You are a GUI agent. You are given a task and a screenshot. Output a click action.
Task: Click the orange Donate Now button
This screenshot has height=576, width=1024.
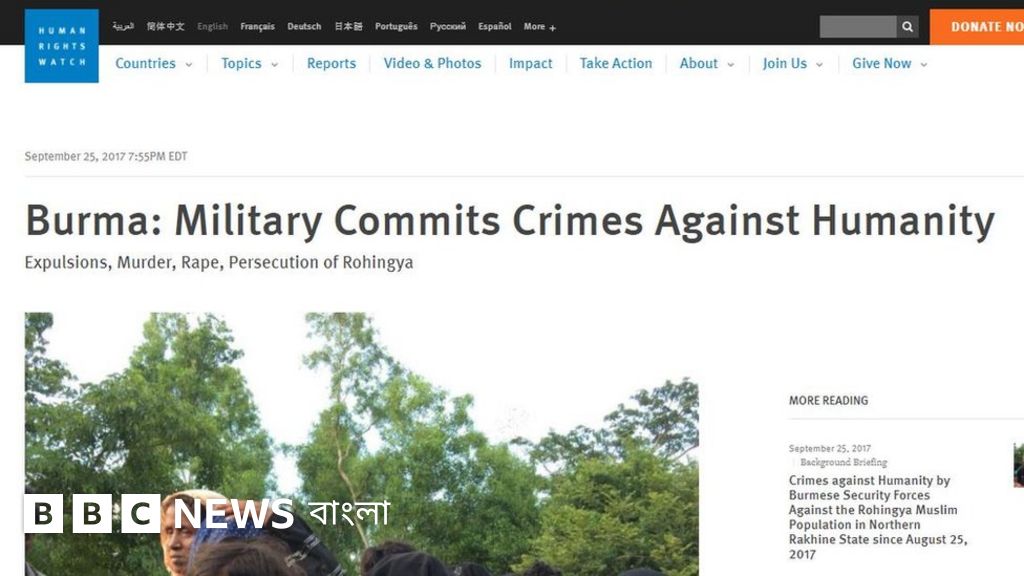(x=977, y=27)
